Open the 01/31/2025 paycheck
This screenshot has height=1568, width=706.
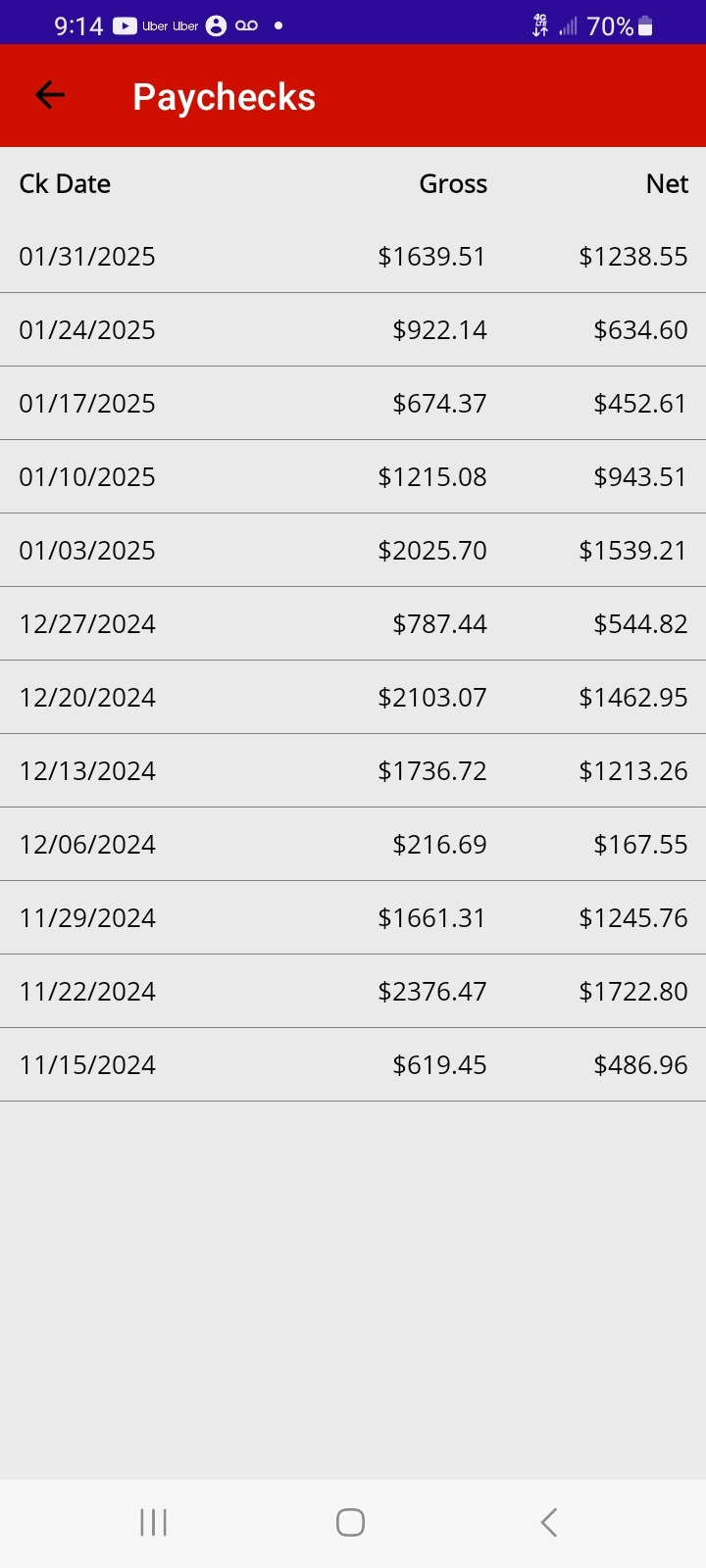pos(353,257)
